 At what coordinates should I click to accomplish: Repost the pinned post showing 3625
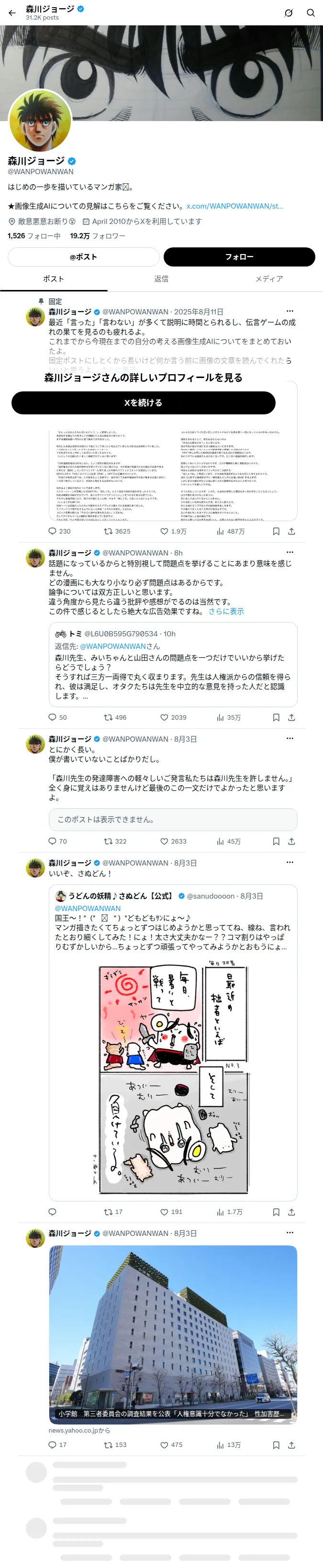117,532
